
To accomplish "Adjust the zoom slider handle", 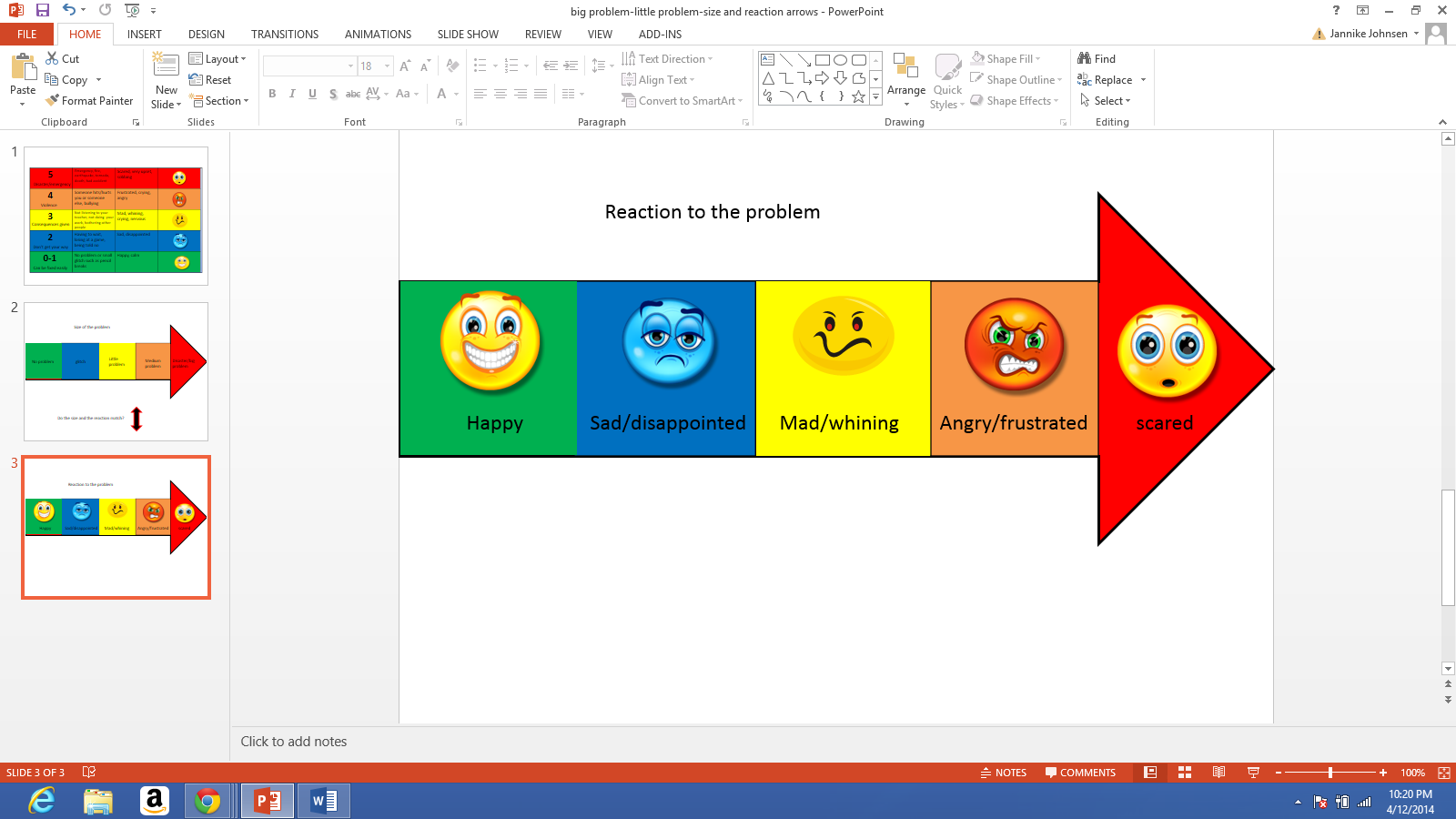I will (1330, 773).
